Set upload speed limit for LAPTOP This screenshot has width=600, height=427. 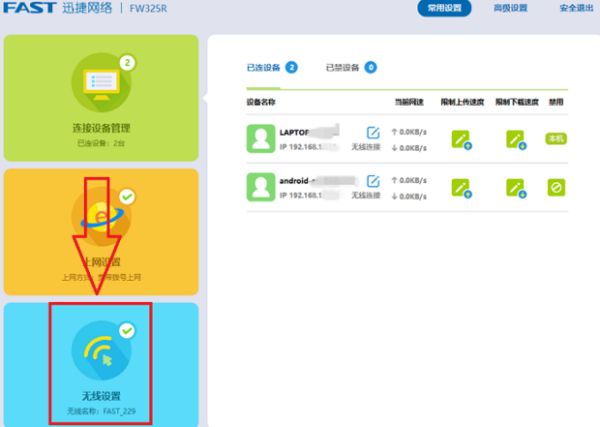click(x=460, y=139)
